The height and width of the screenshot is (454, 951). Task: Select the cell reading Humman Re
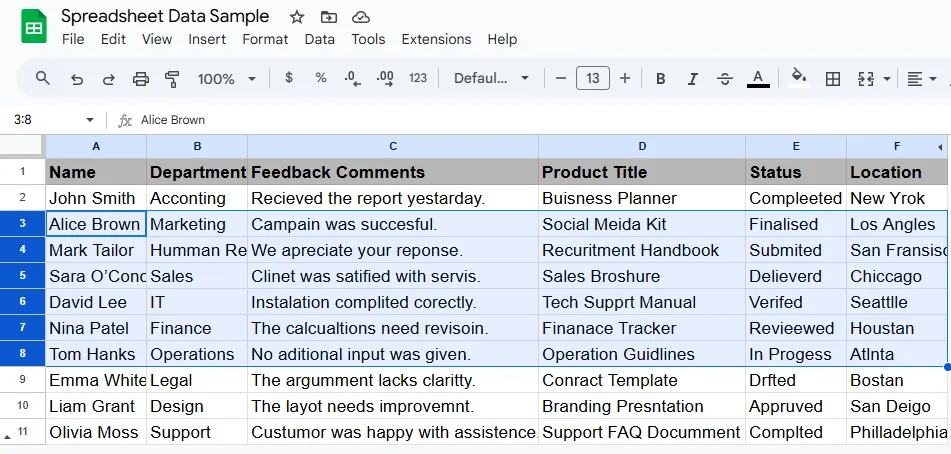(x=197, y=250)
